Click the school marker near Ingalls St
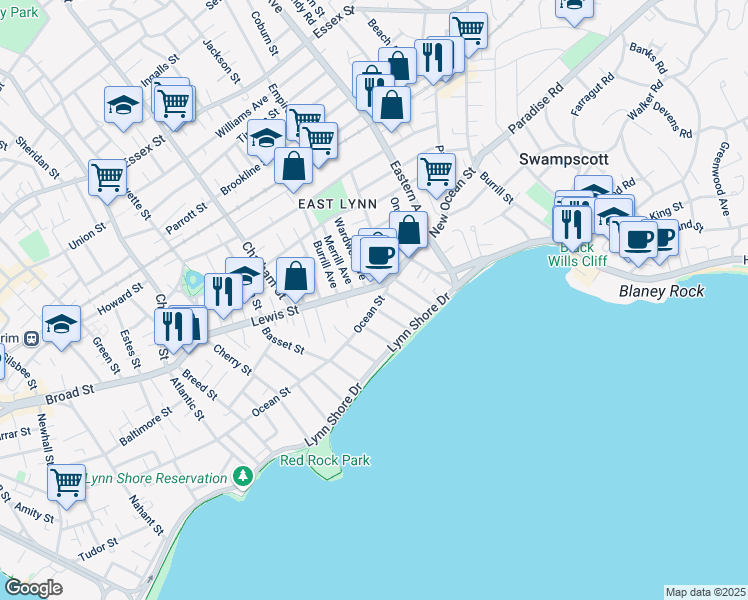This screenshot has height=600, width=748. click(x=123, y=106)
